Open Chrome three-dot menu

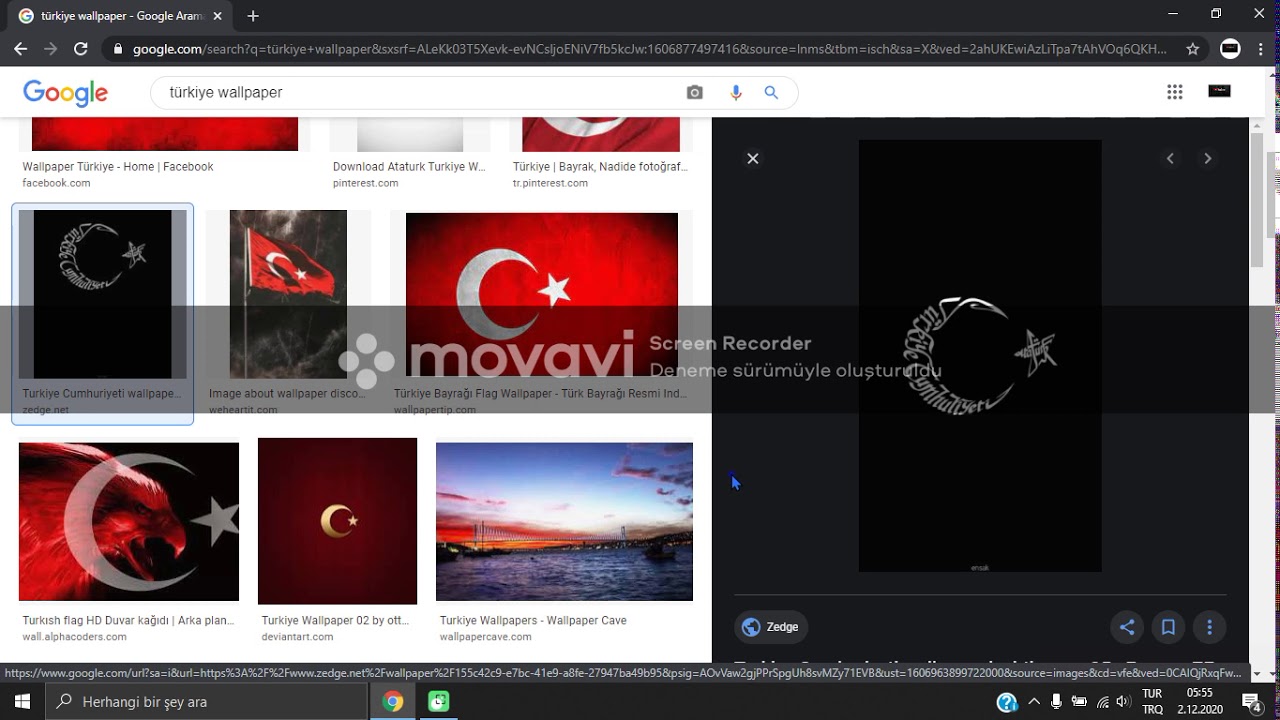tap(1261, 48)
